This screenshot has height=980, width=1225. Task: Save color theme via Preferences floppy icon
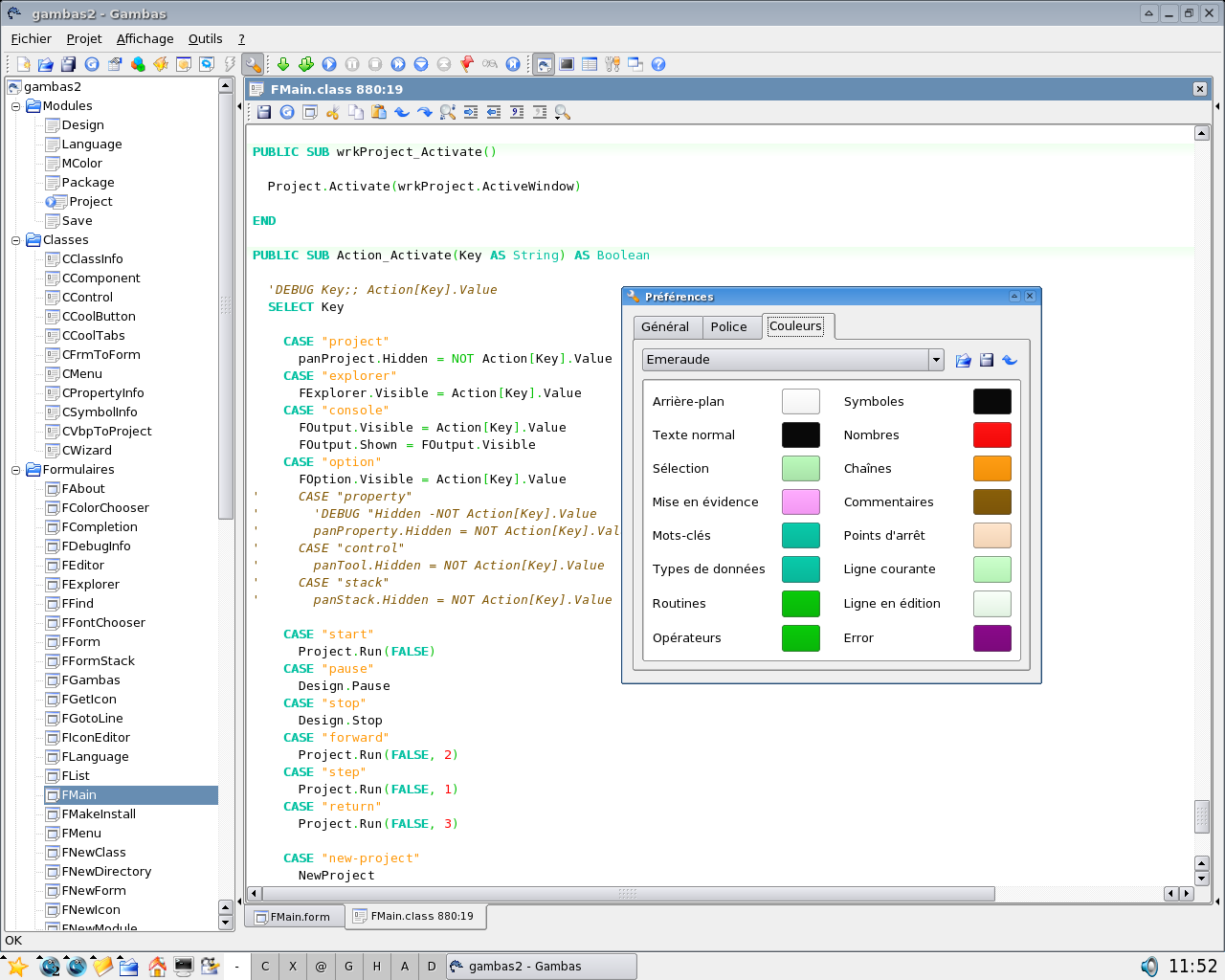987,360
